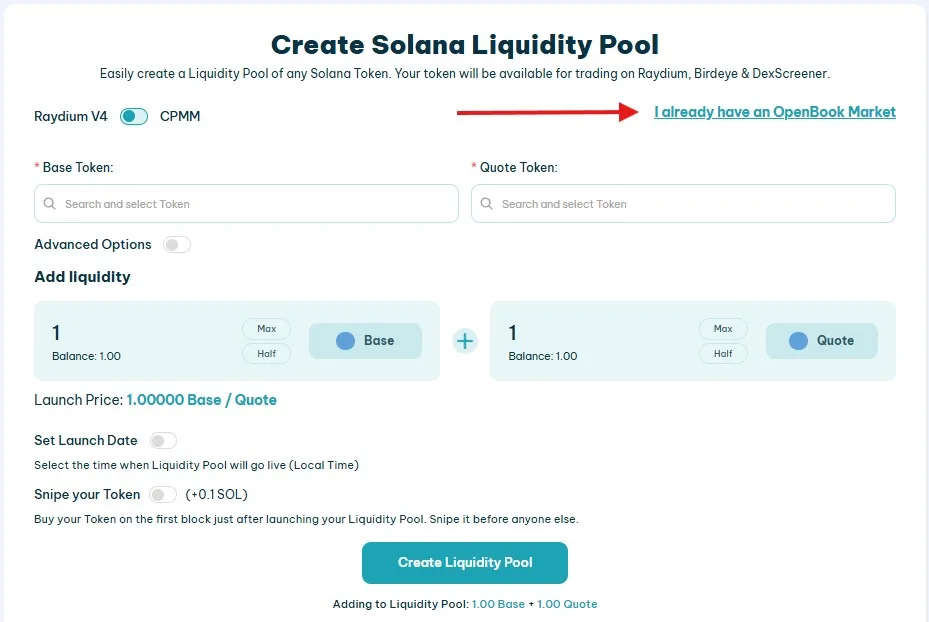Enable Set Launch Date
This screenshot has width=929, height=622.
click(162, 440)
